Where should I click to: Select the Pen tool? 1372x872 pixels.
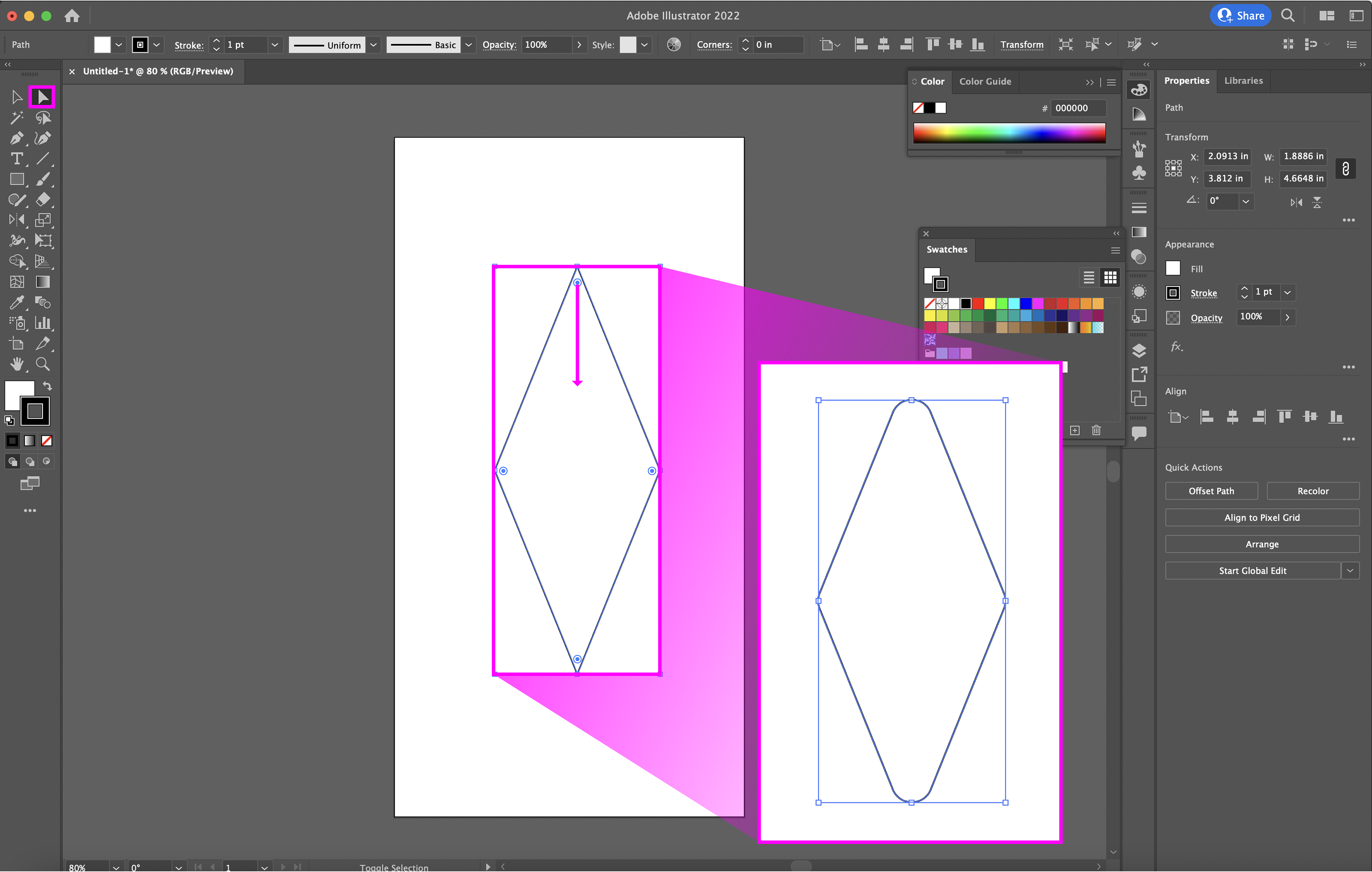tap(16, 139)
